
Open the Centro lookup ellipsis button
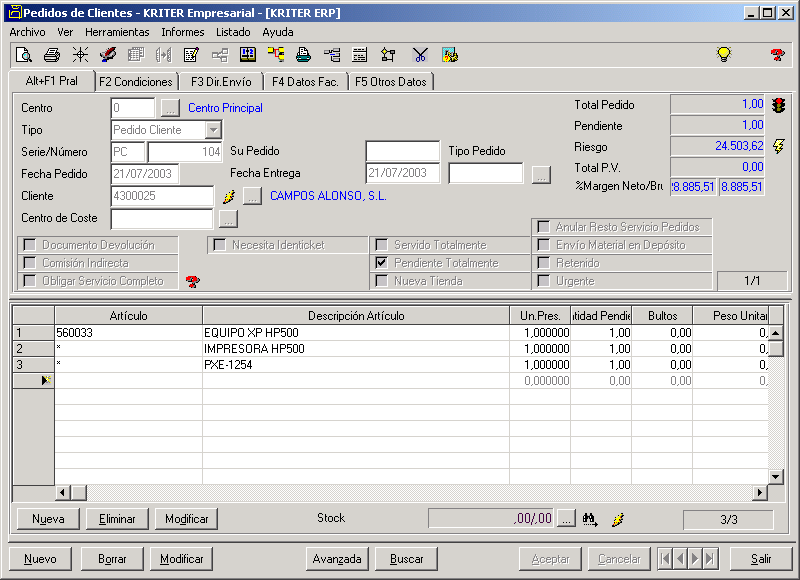[170, 108]
